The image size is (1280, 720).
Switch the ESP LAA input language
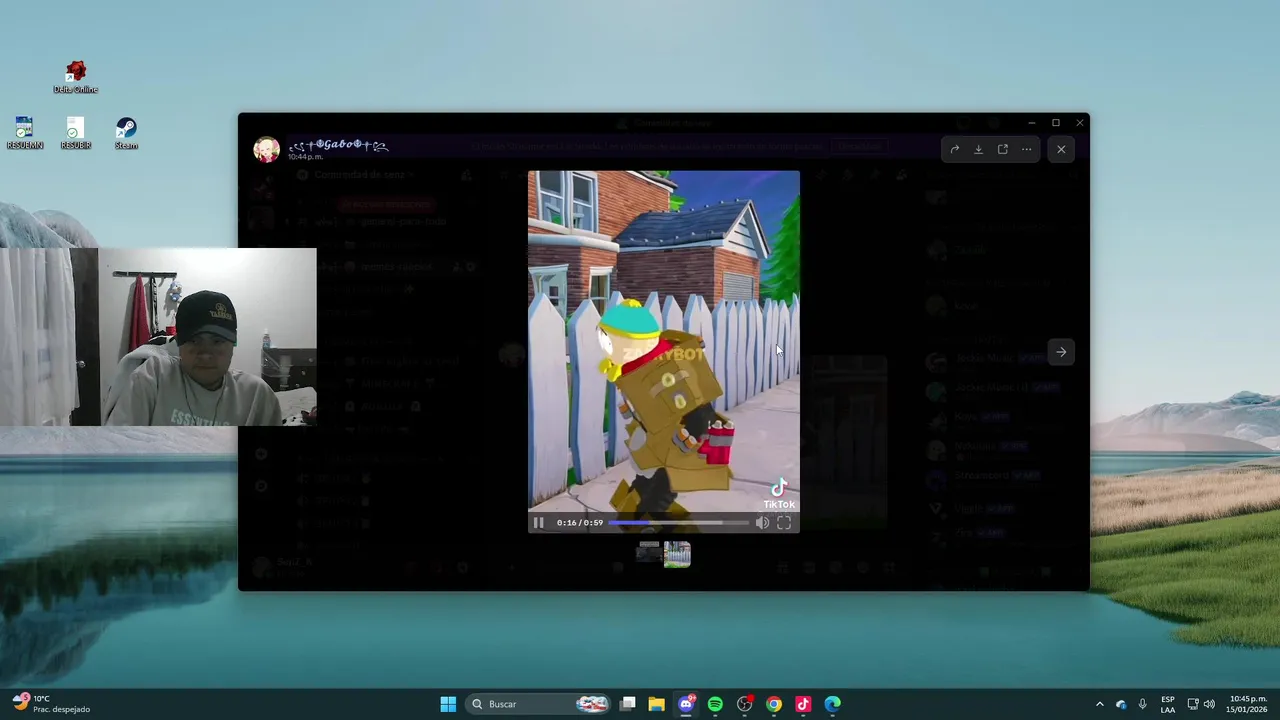1168,704
